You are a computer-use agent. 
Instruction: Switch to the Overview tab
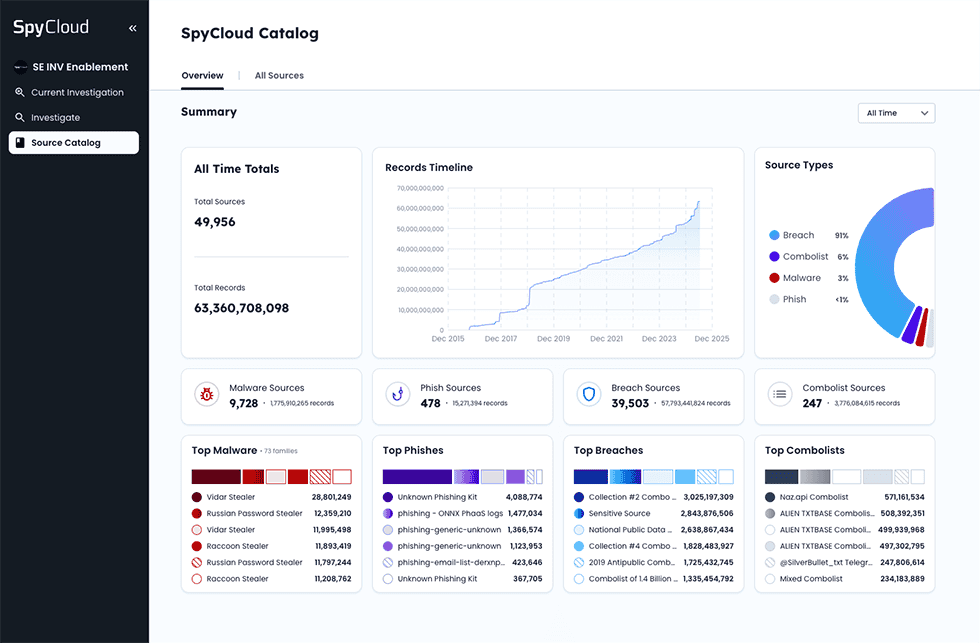pos(202,76)
